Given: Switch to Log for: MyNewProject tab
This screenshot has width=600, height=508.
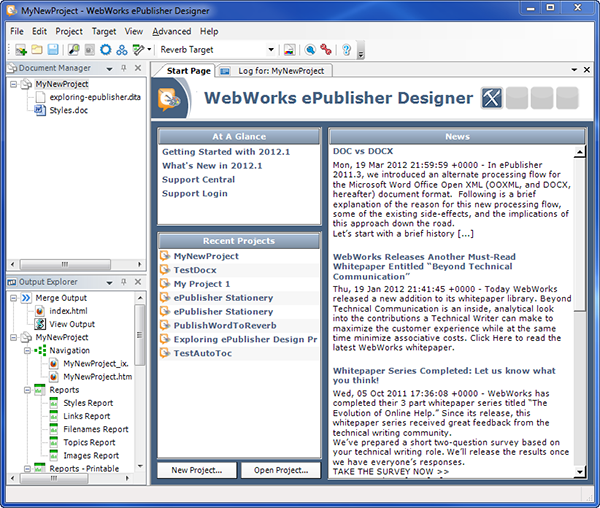Looking at the screenshot, I should click(274, 71).
